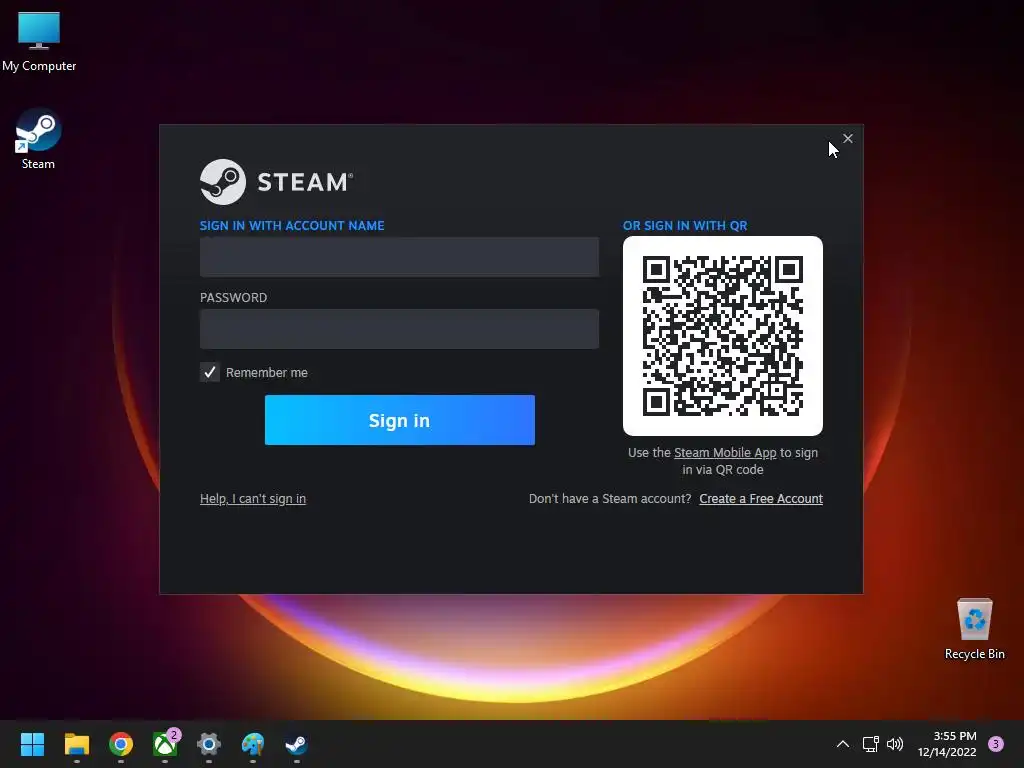The image size is (1024, 768).
Task: Focus the password input field
Action: pos(399,328)
